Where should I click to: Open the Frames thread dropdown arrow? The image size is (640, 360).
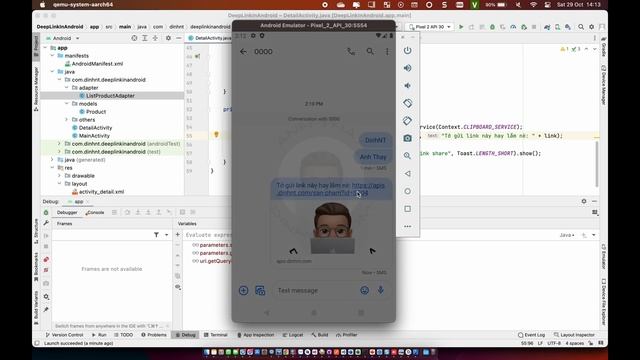167,235
